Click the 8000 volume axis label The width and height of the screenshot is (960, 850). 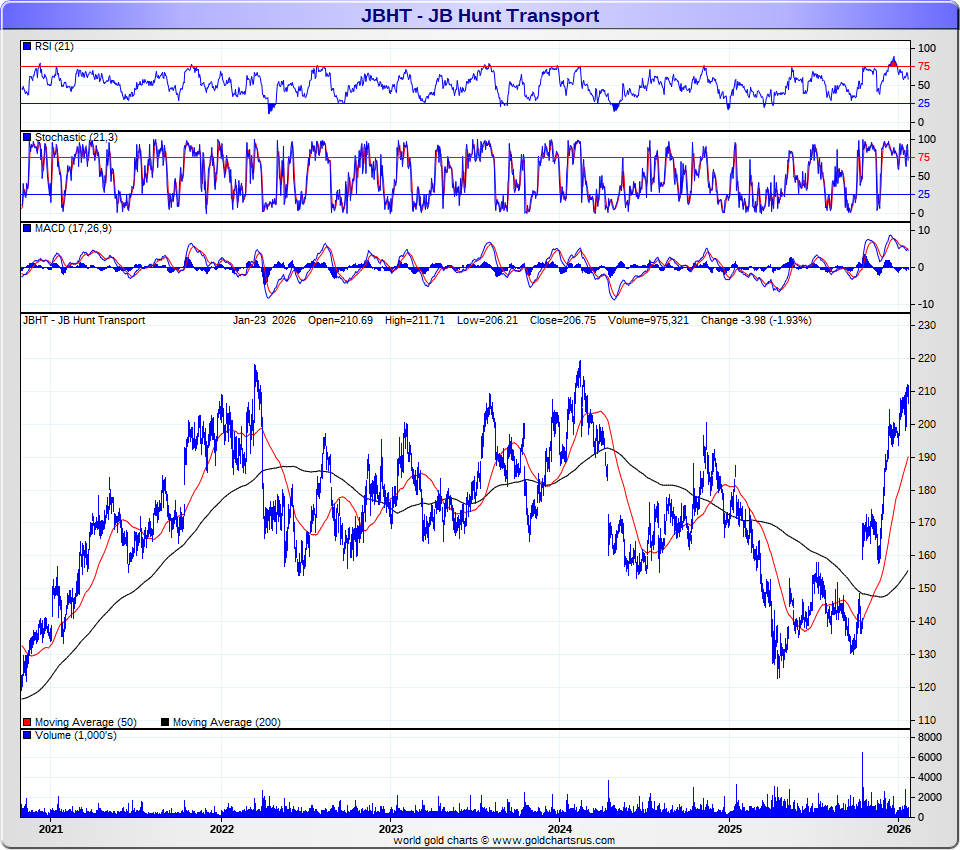pyautogui.click(x=929, y=737)
